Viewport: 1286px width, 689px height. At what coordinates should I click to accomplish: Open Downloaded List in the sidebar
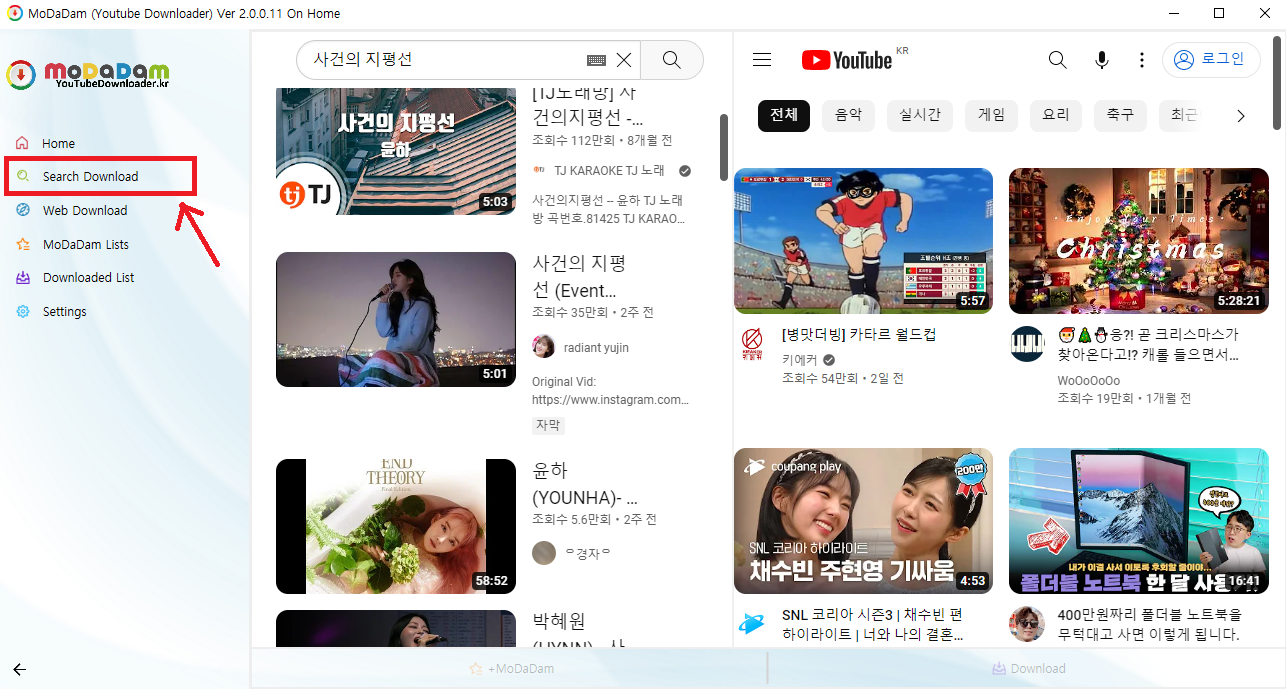(x=88, y=278)
